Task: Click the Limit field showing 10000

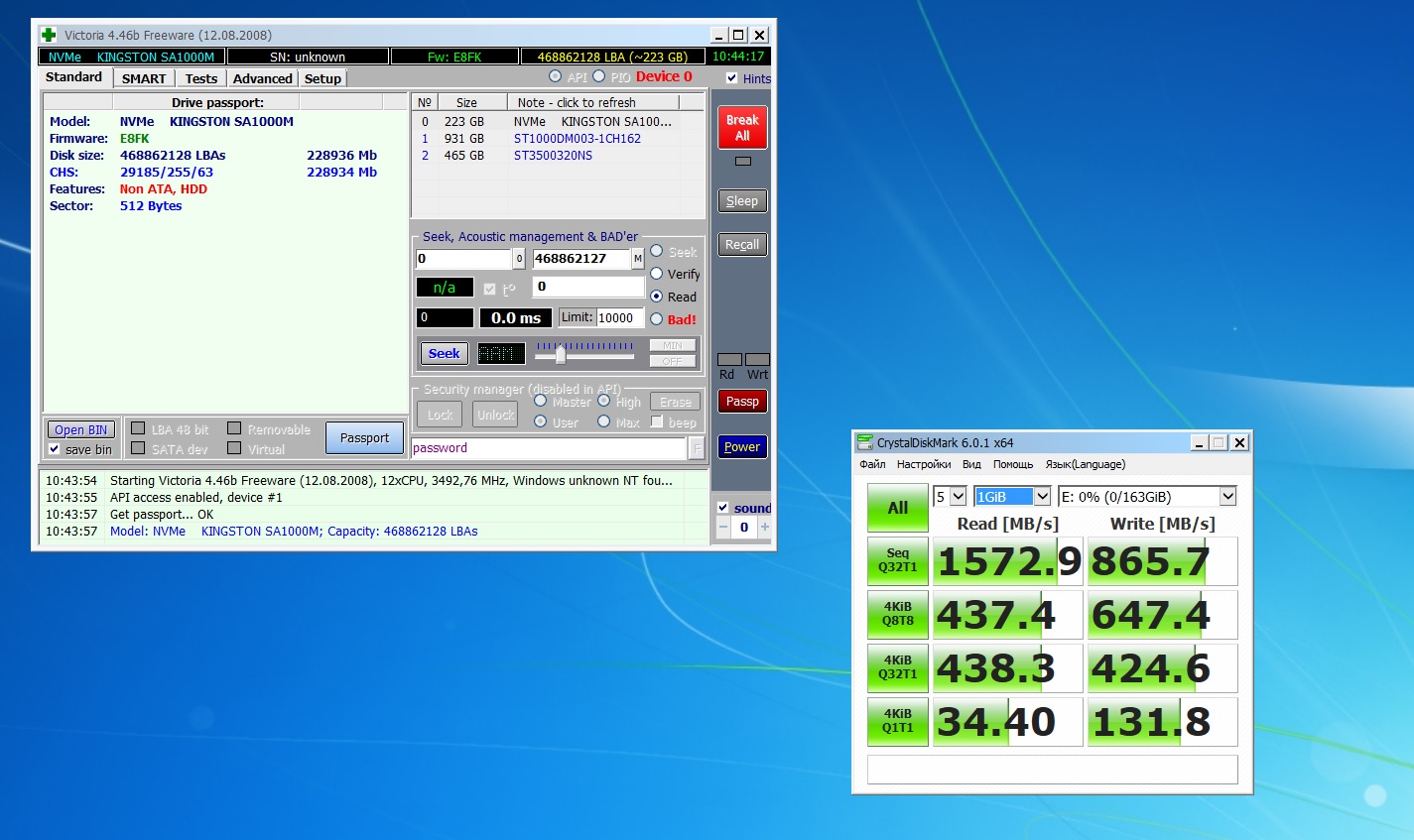Action: (619, 318)
